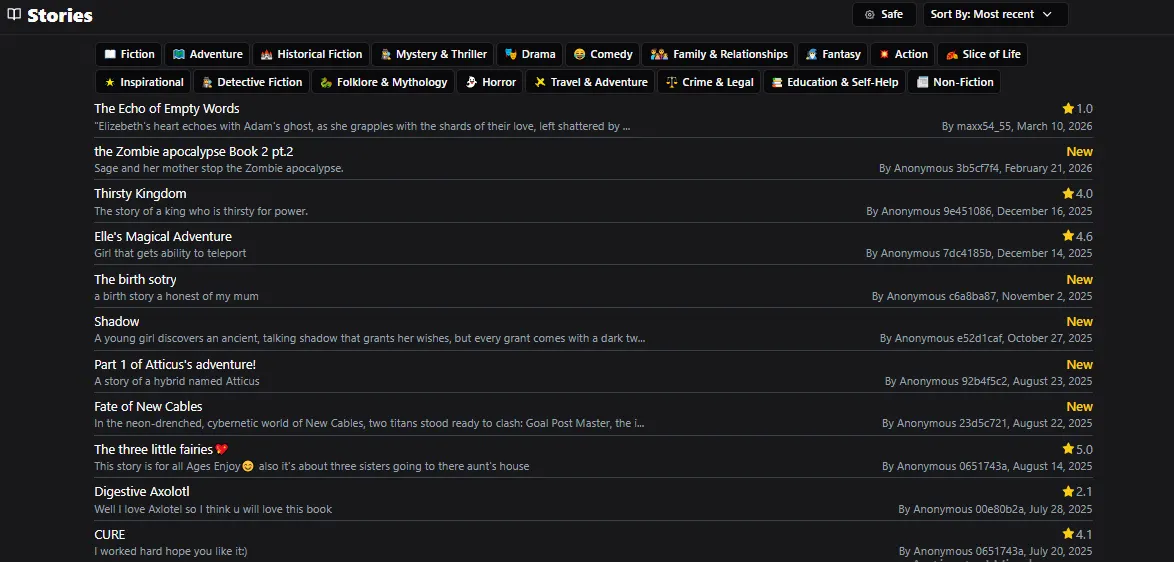Select the Inspirational genre tag
This screenshot has width=1174, height=562.
tap(143, 82)
